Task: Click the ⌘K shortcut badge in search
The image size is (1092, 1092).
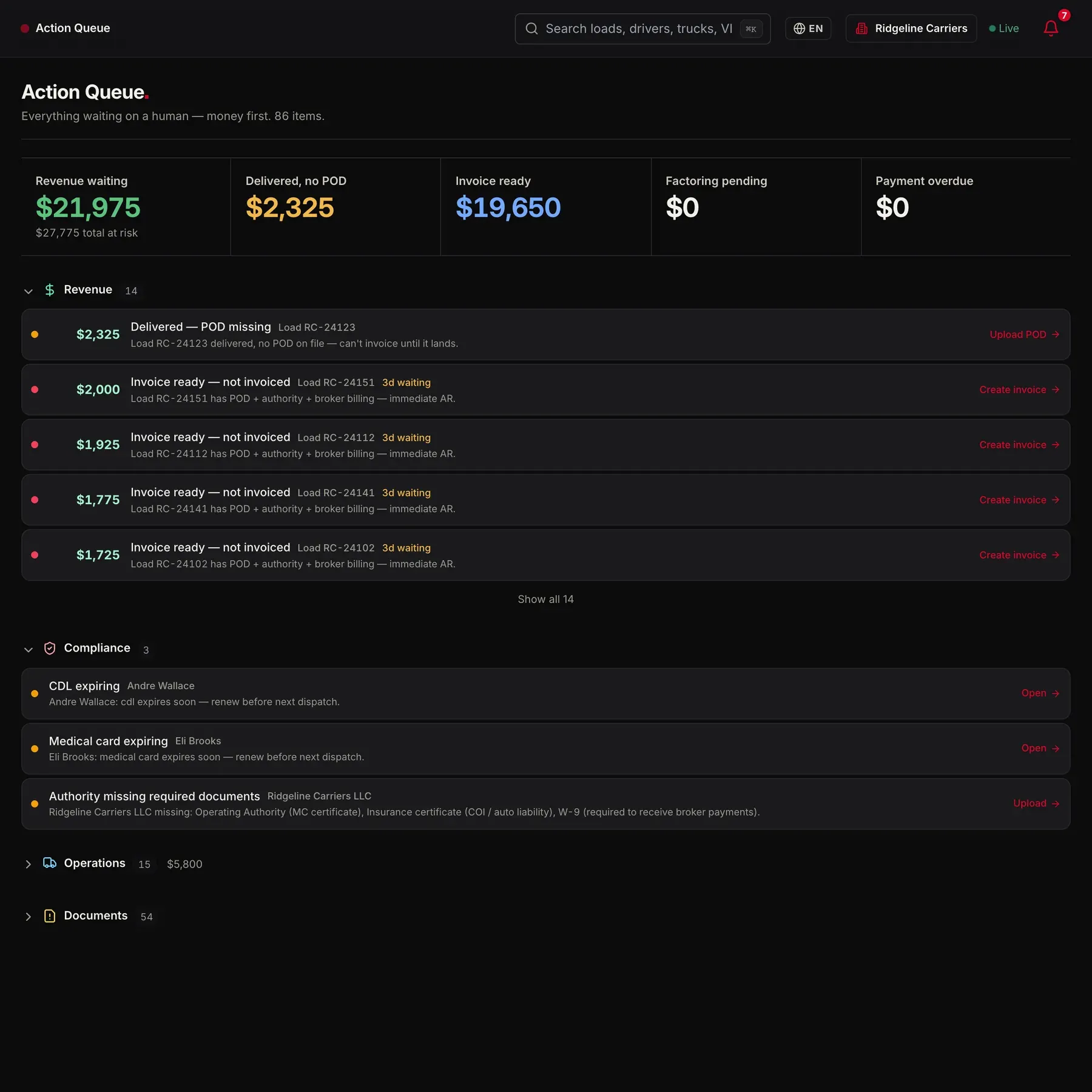Action: pyautogui.click(x=751, y=29)
